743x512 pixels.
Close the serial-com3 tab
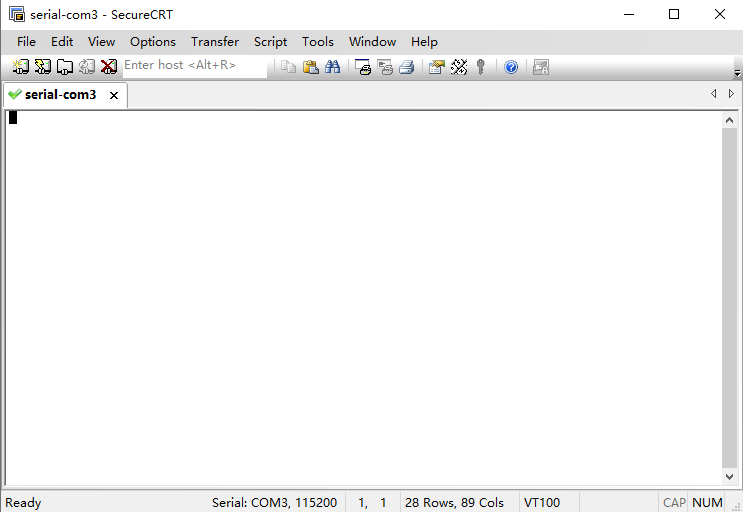(x=114, y=95)
